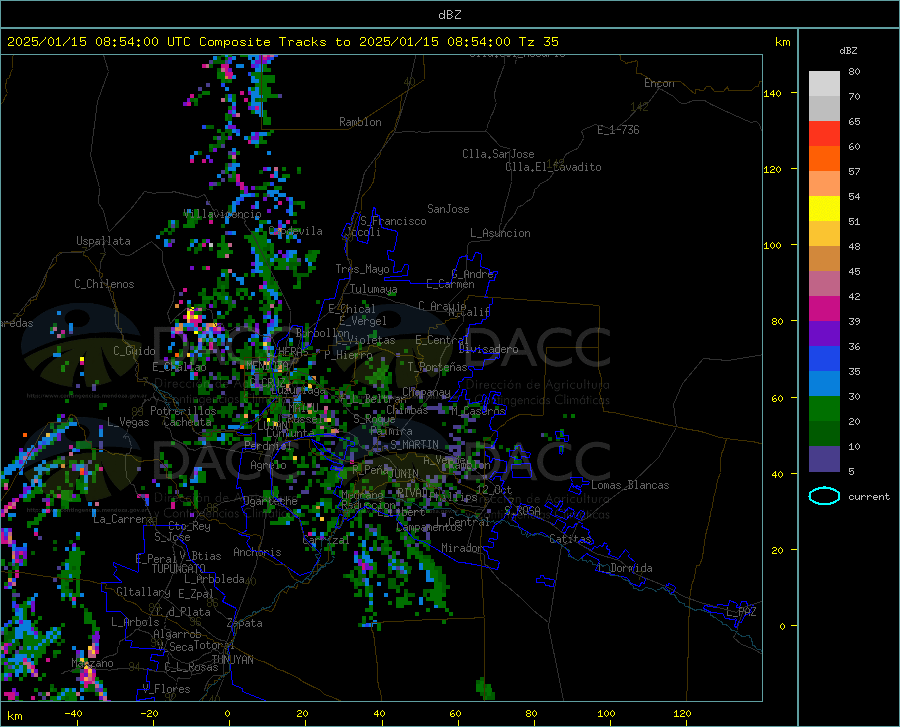Click the La_Carrera place label
The width and height of the screenshot is (900, 727).
click(123, 519)
